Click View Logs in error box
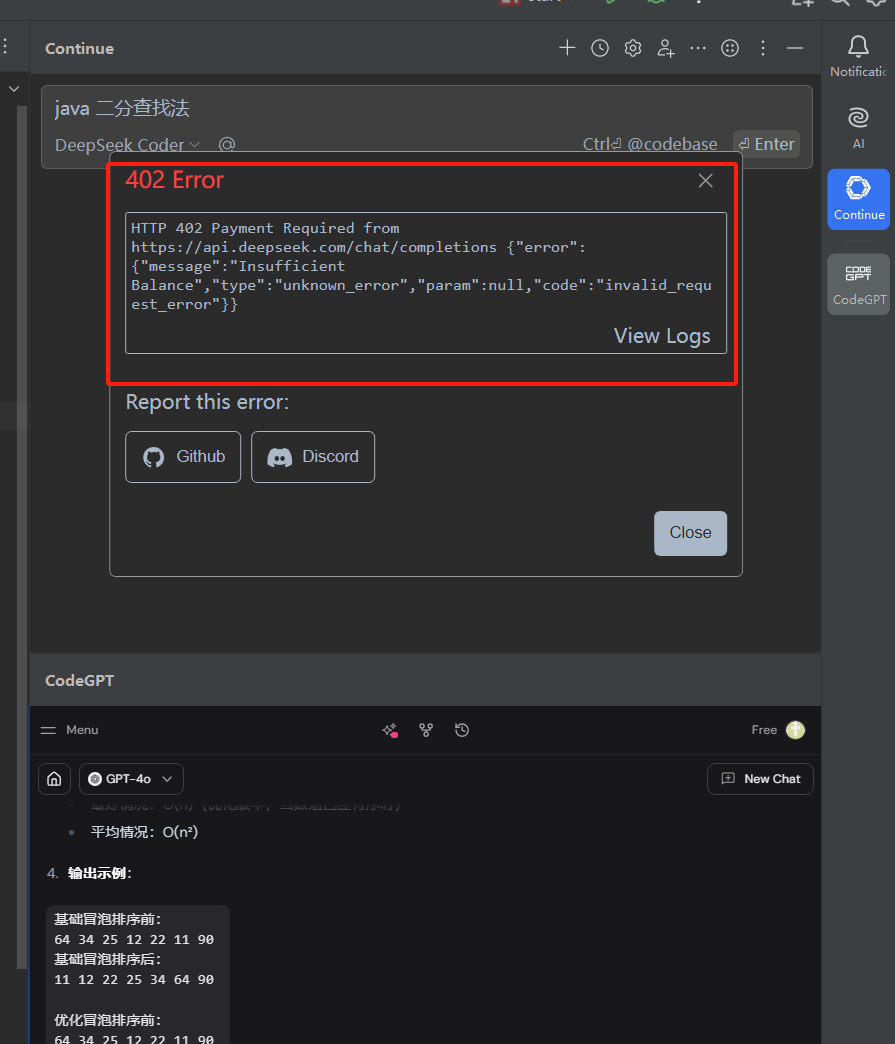This screenshot has width=895, height=1044. pyautogui.click(x=662, y=336)
